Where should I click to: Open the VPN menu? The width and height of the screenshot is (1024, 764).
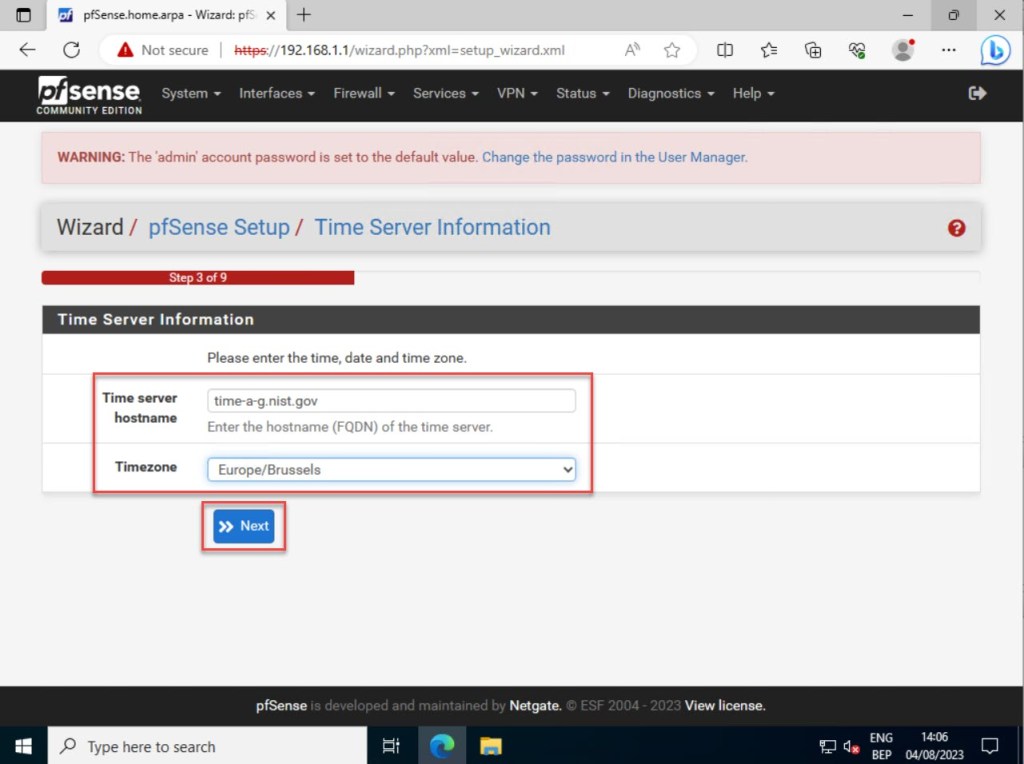517,93
